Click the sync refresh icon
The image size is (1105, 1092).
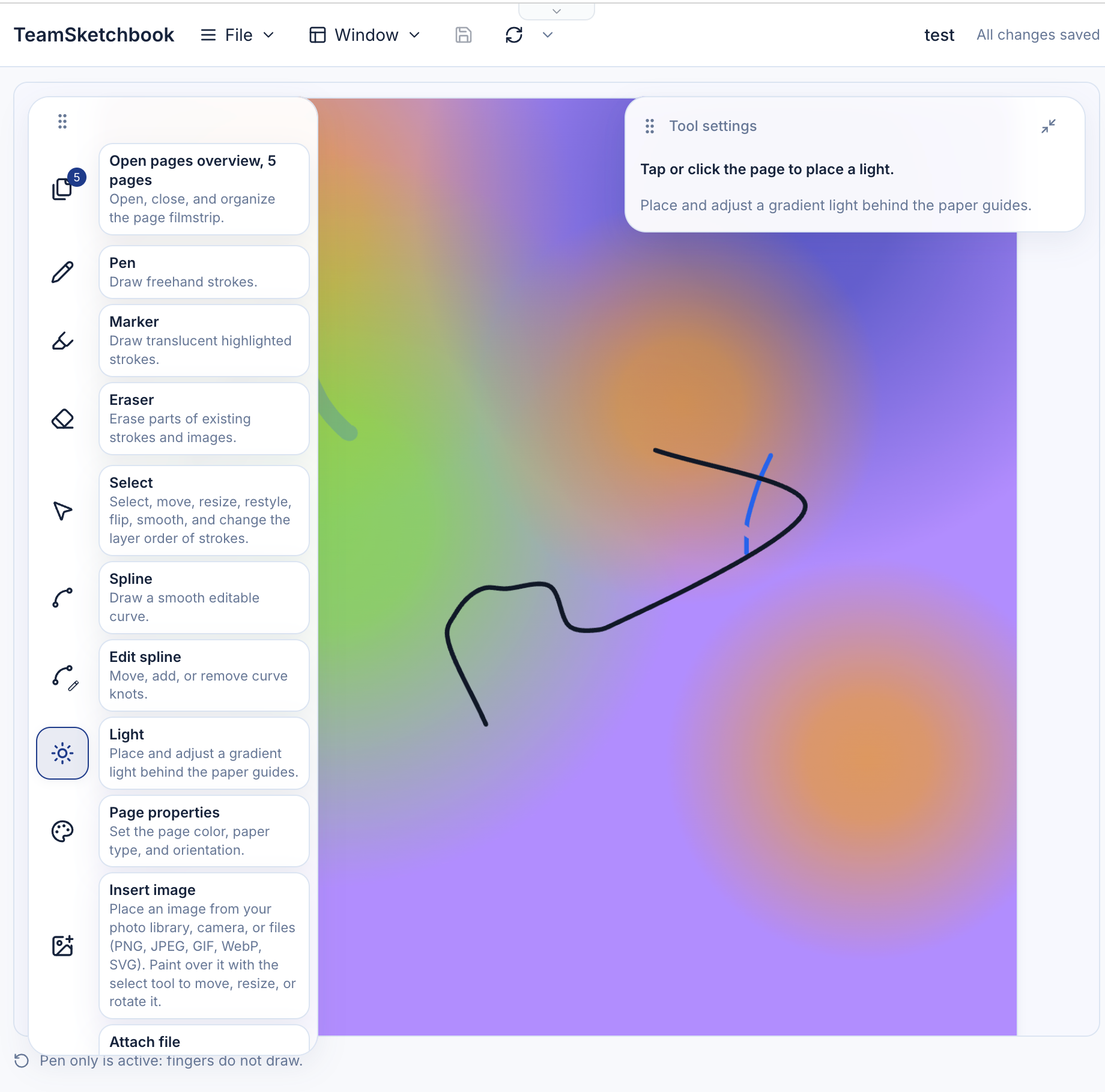514,35
